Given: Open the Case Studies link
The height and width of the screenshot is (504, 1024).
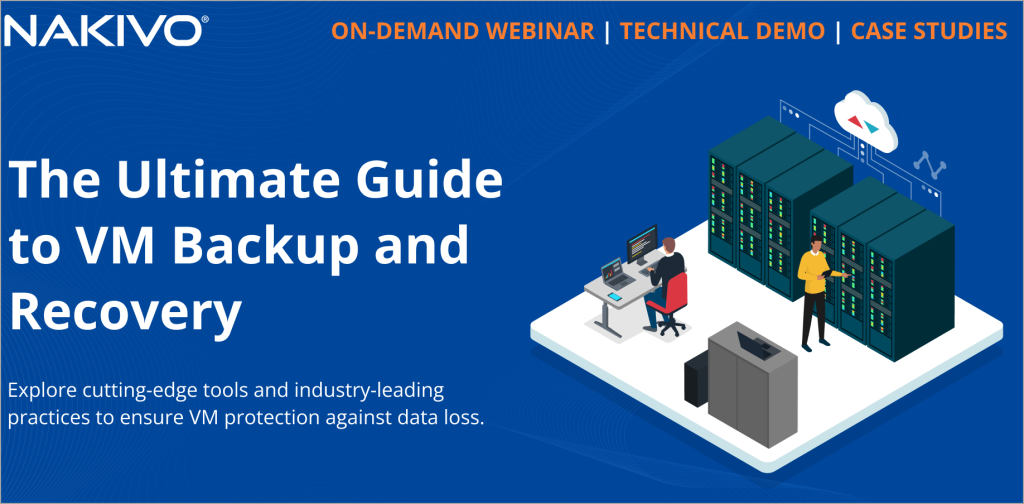Looking at the screenshot, I should (929, 31).
